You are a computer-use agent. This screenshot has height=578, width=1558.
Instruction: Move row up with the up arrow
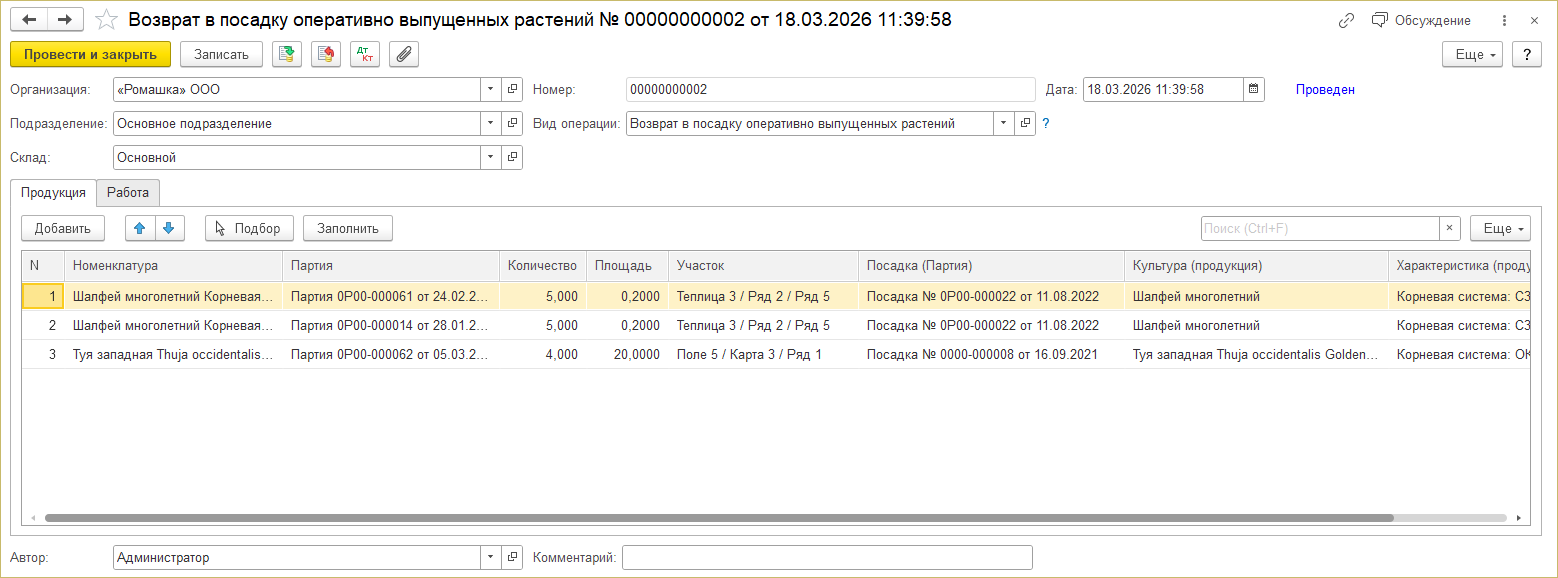click(x=140, y=229)
